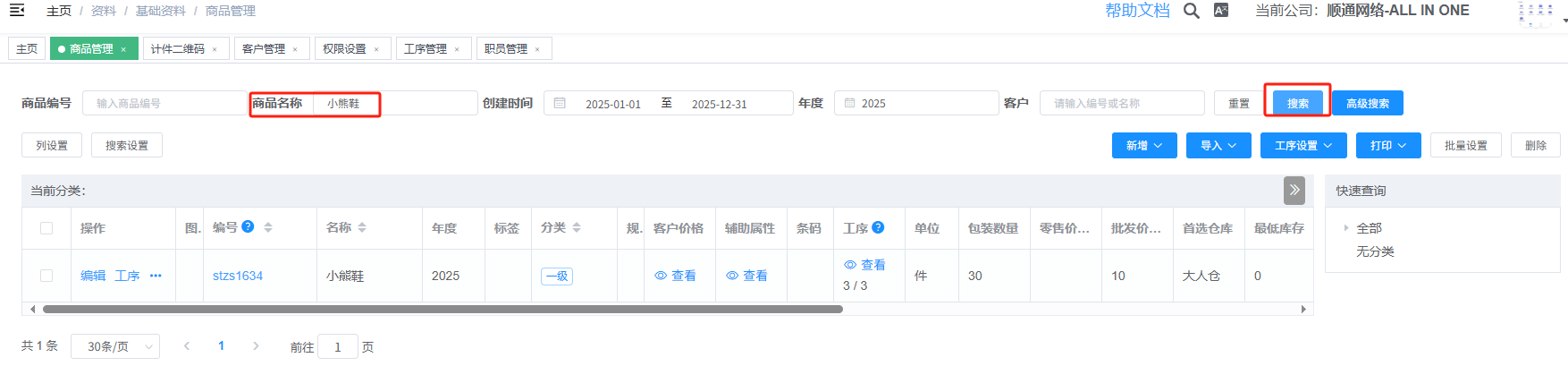This screenshot has height=366, width=1568.
Task: Click the help icon beside 工序 column
Action: [x=878, y=227]
